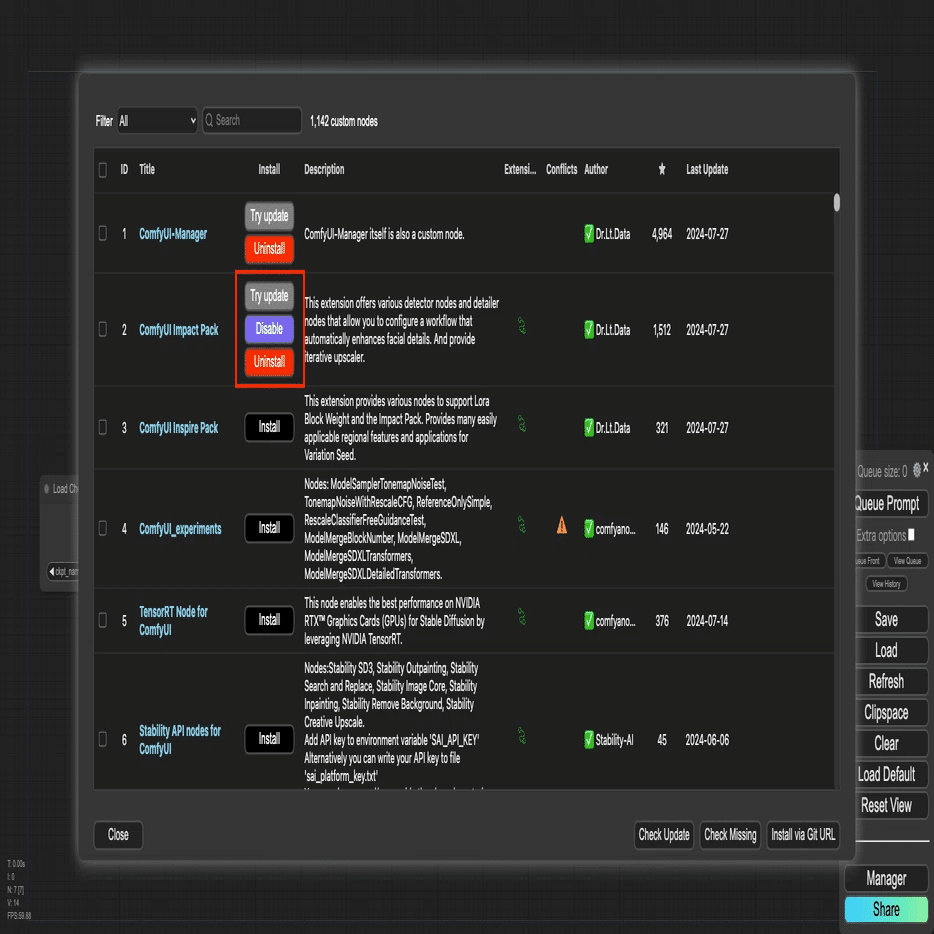Sort the table by ID column

tap(124, 169)
